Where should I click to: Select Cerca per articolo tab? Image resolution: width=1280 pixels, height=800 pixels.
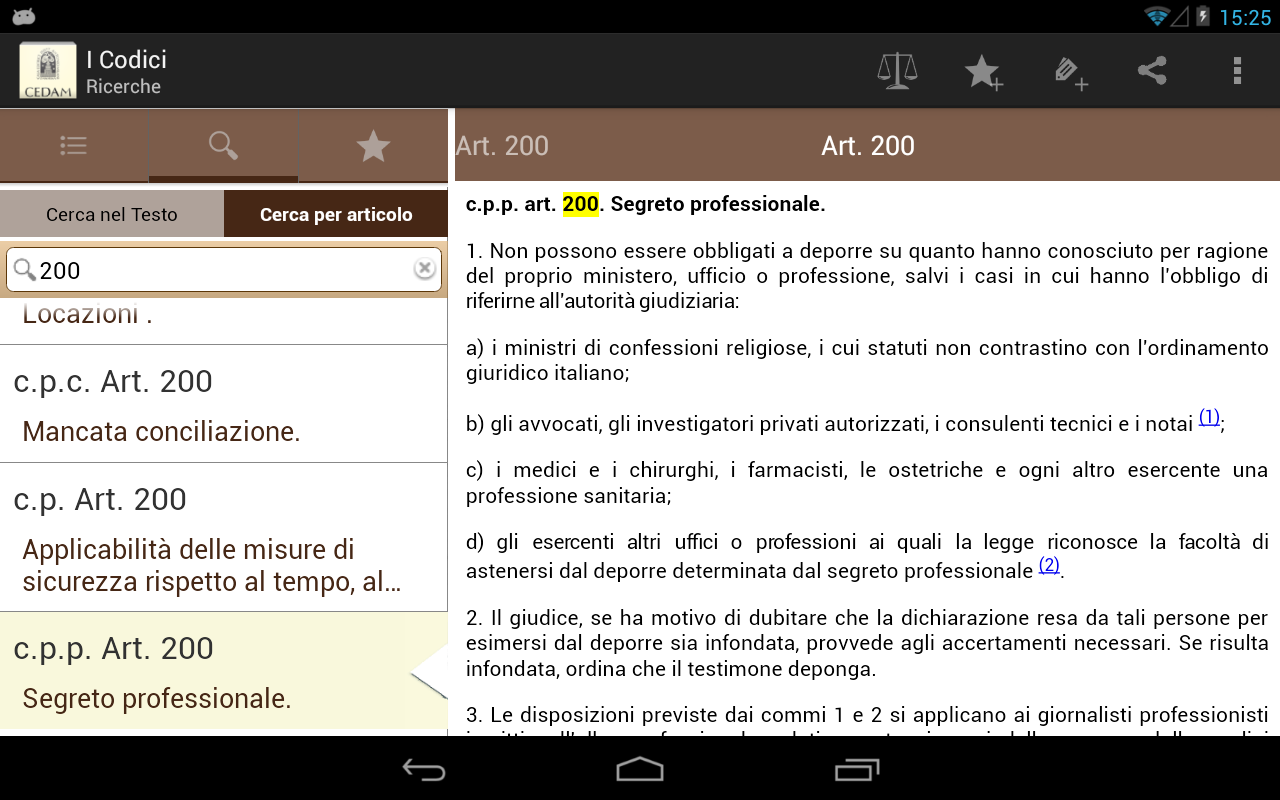coord(336,214)
